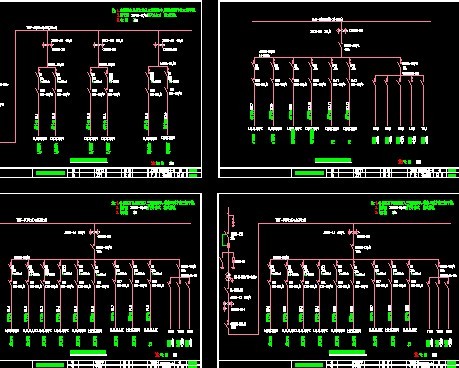
Task: Select the green rectangle symbol in bottom-right incoming feeder
Action: click(x=225, y=240)
